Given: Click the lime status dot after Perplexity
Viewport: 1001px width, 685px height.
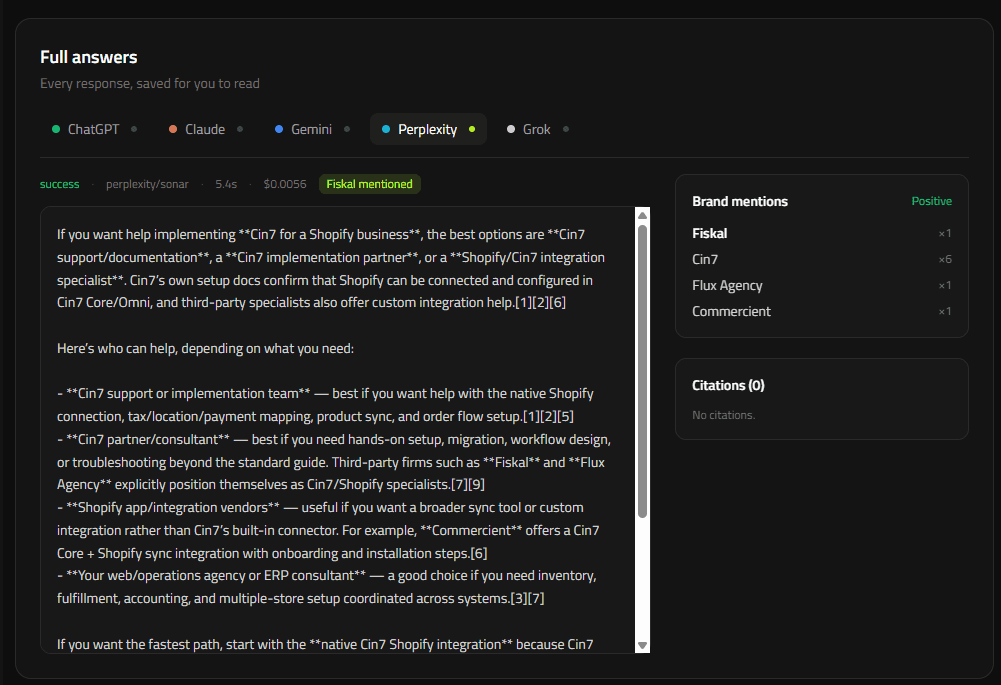Looking at the screenshot, I should [472, 129].
